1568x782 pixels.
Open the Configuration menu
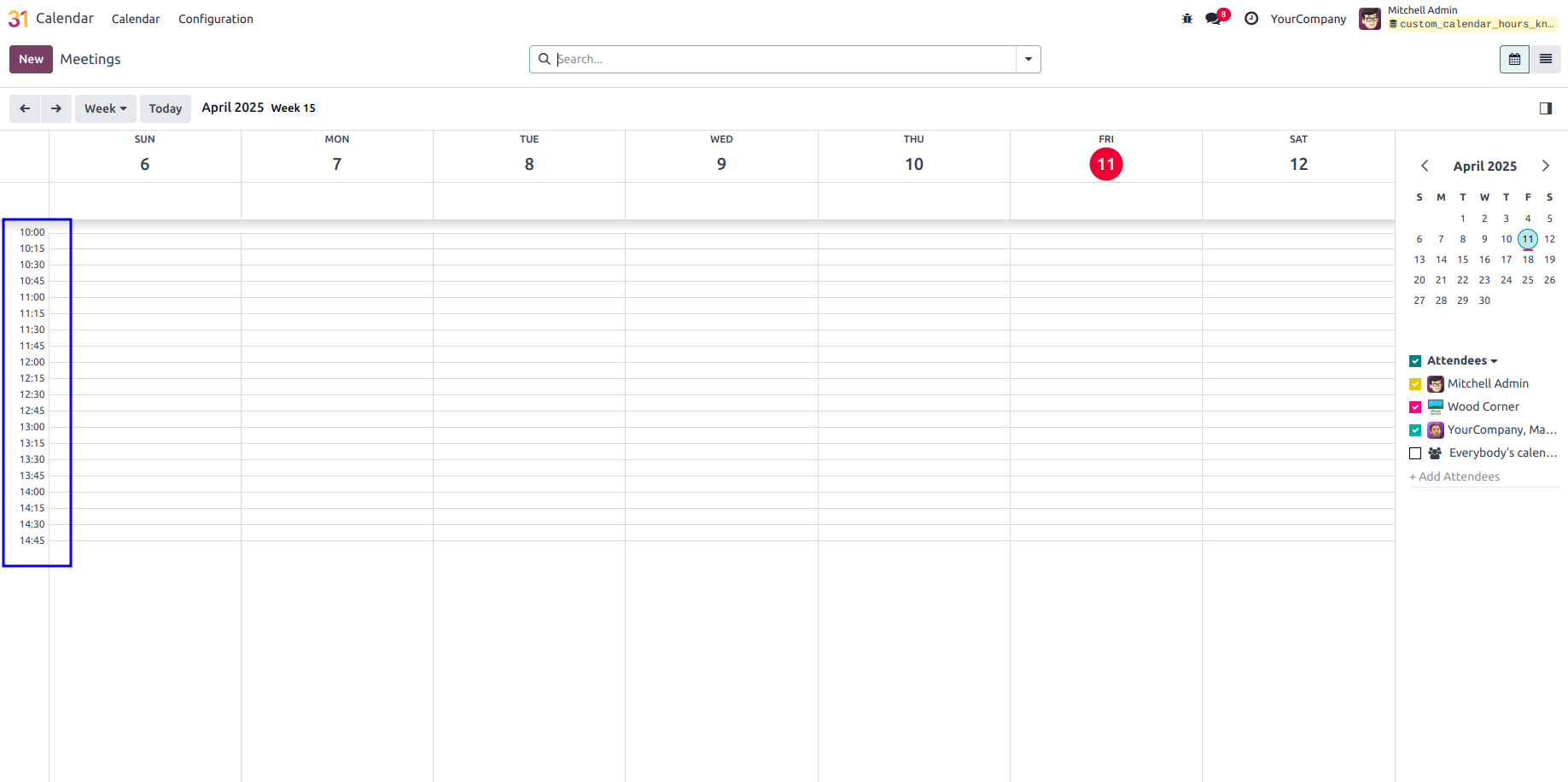tap(216, 19)
